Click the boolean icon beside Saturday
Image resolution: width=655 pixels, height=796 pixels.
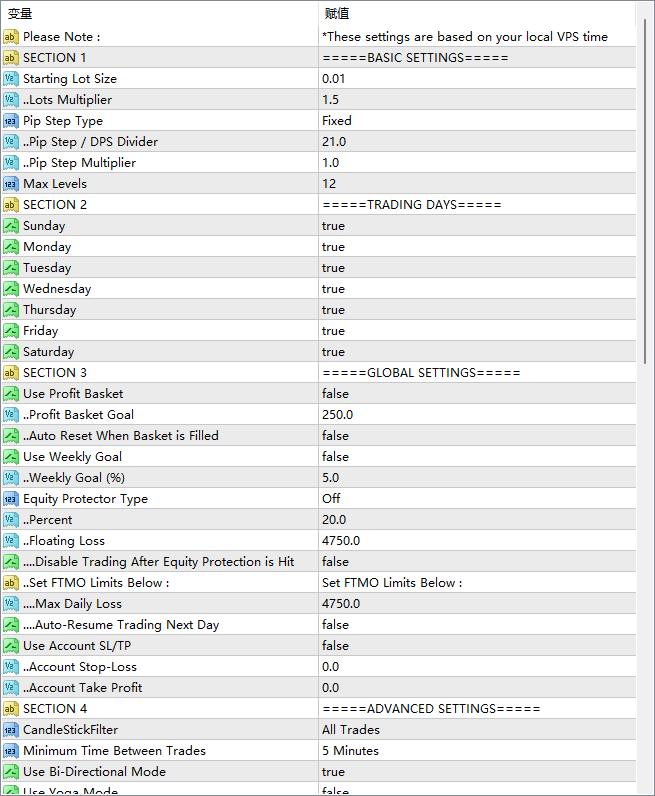tap(11, 352)
